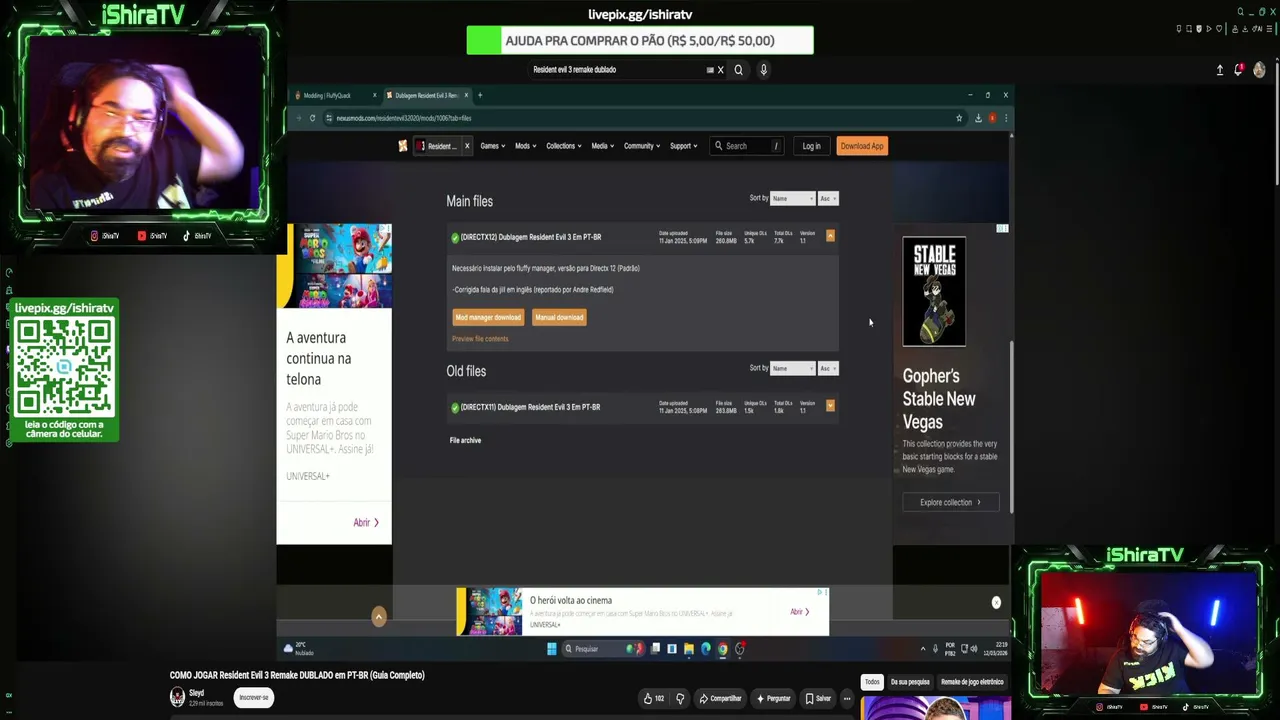Open Chrome from the taskbar

[x=722, y=649]
